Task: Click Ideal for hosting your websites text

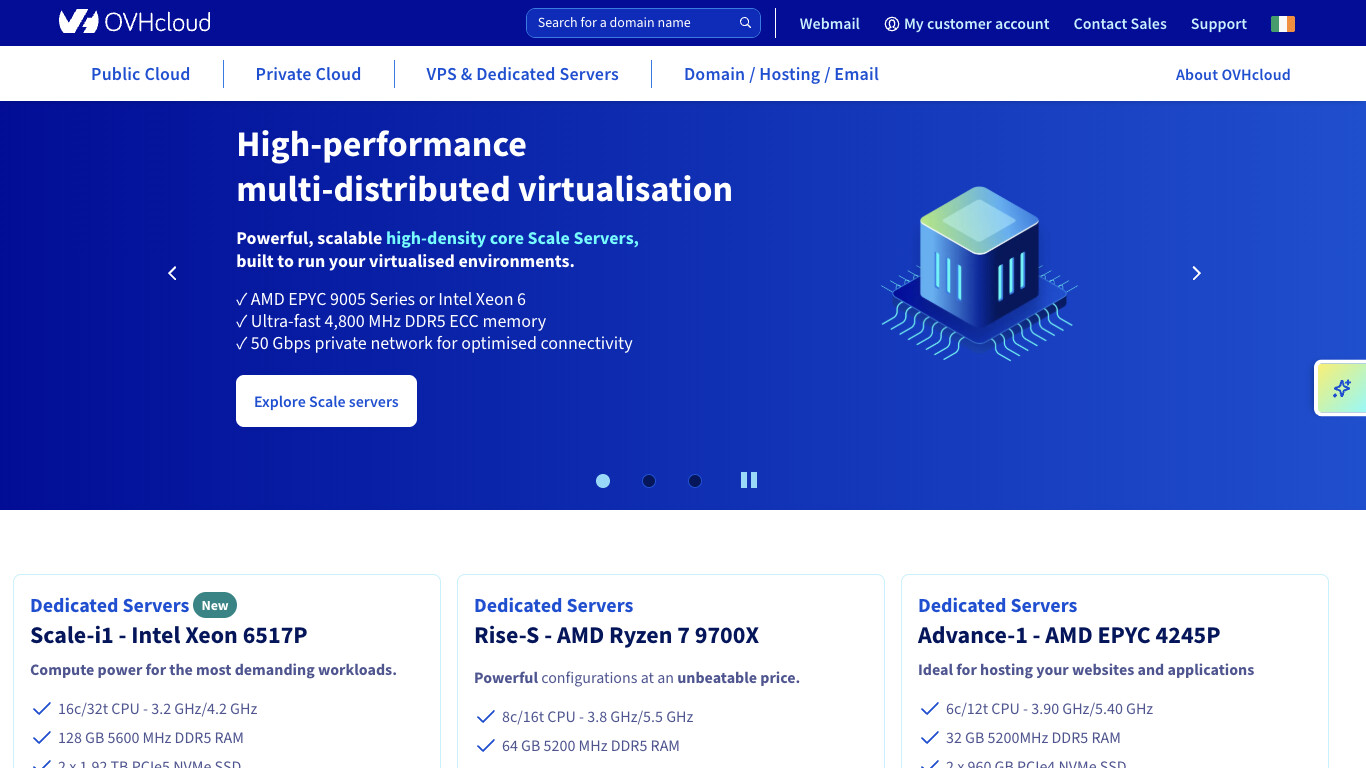Action: 1086,670
